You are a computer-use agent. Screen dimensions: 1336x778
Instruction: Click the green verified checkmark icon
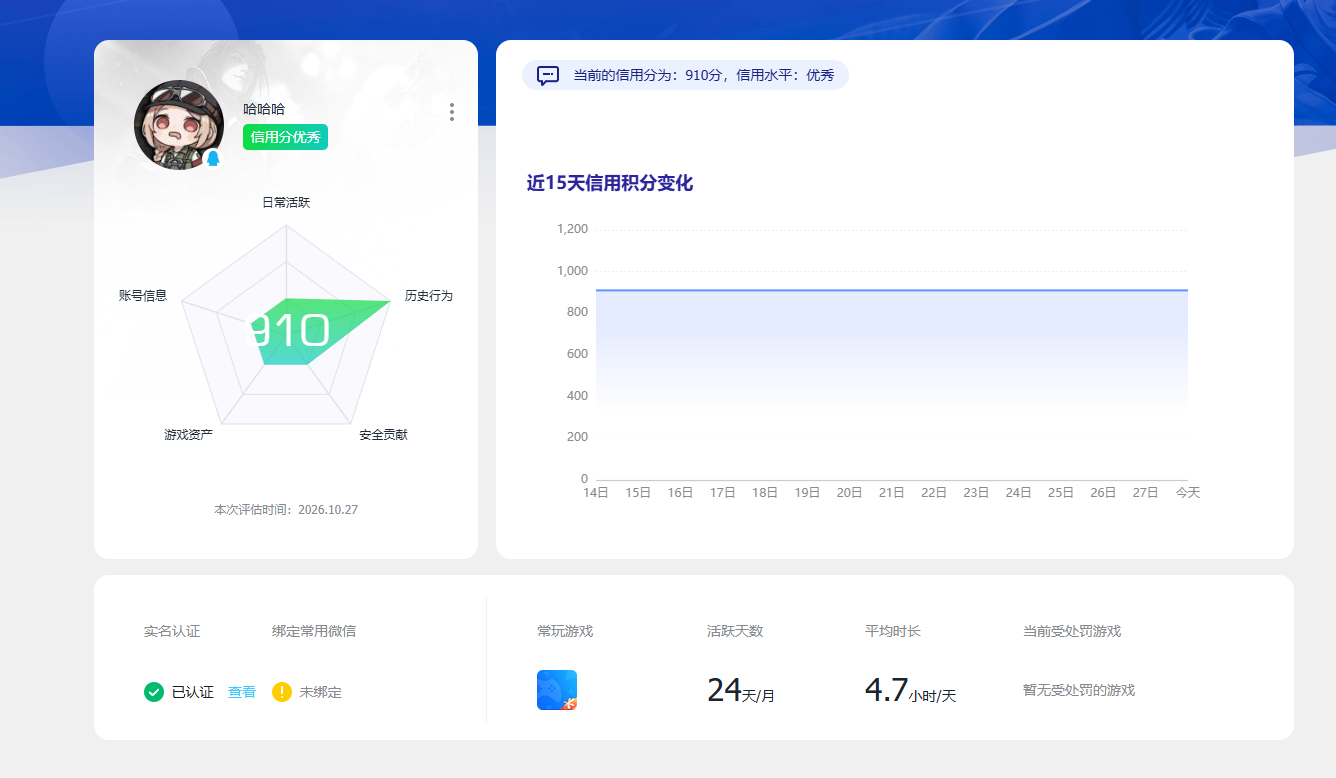[154, 692]
